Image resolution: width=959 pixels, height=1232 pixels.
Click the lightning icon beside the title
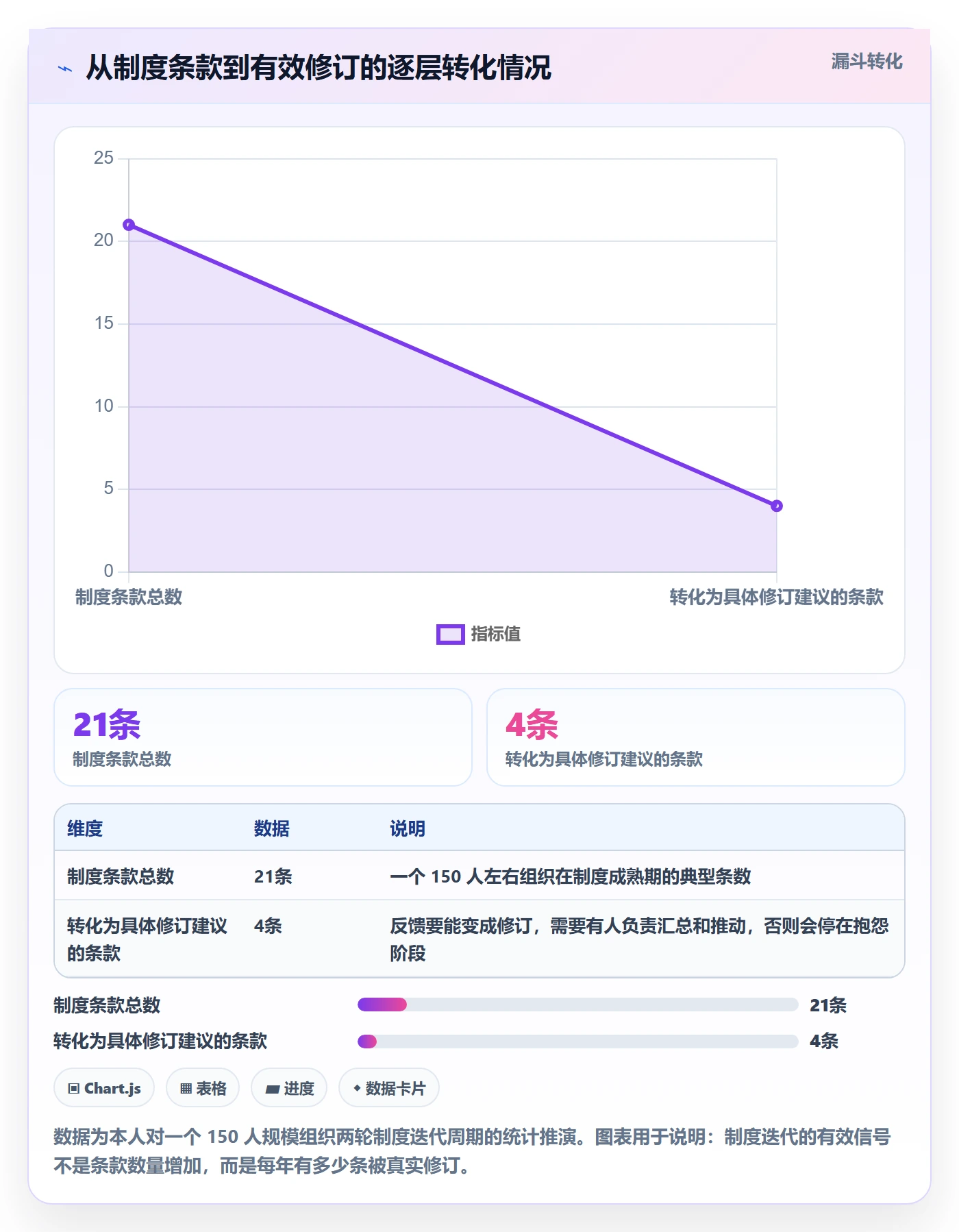coord(65,69)
